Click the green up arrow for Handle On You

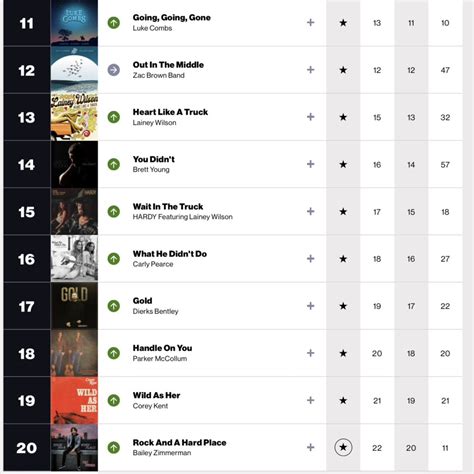[x=114, y=353]
